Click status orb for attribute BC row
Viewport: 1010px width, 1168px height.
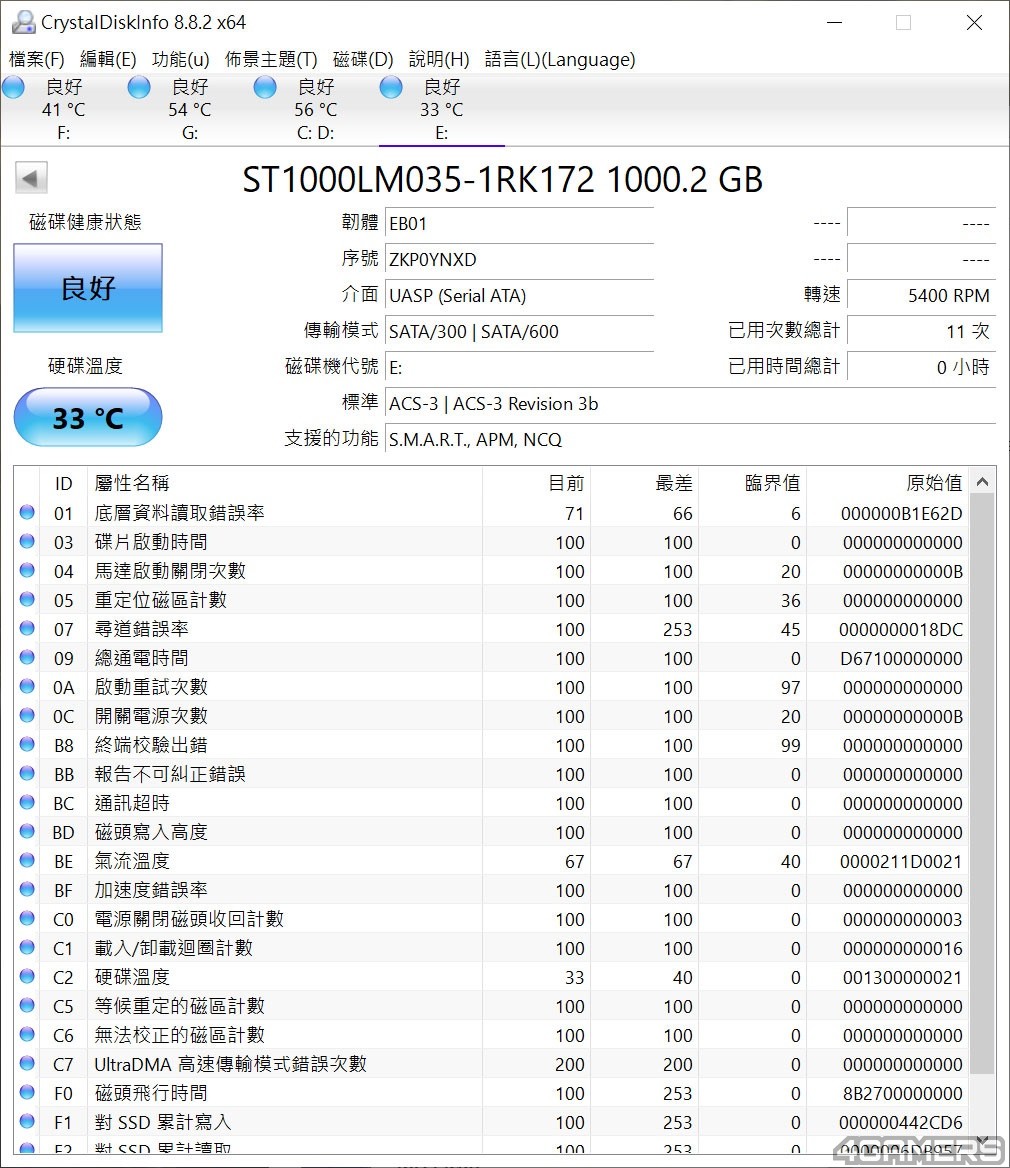[27, 802]
